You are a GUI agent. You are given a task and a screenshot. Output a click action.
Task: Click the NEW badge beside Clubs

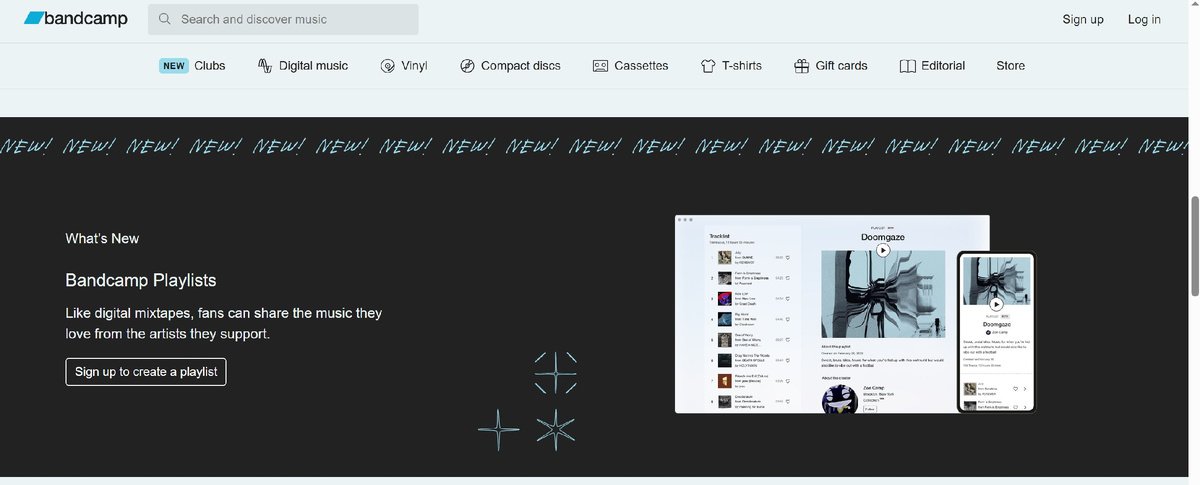[x=174, y=66]
